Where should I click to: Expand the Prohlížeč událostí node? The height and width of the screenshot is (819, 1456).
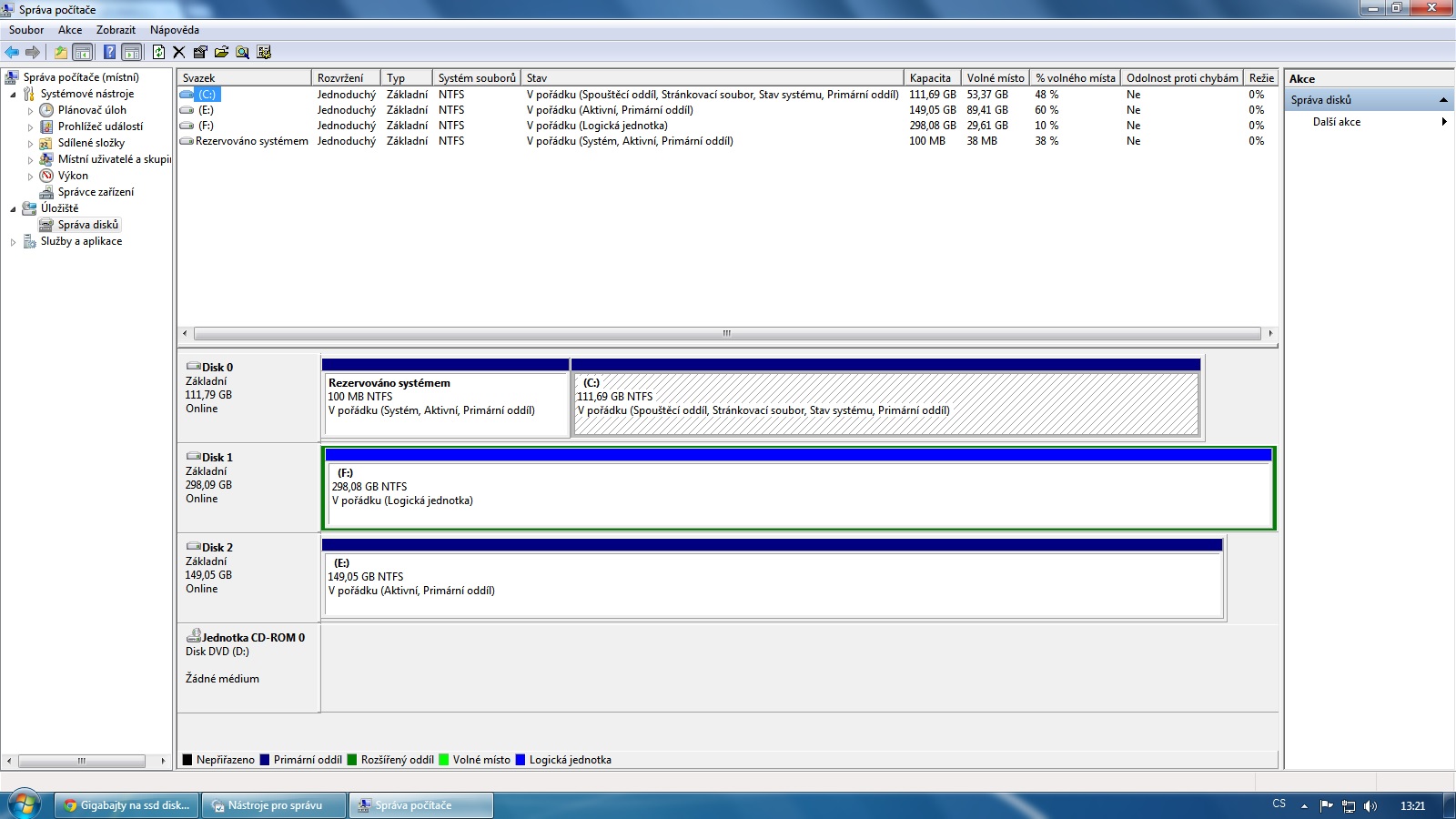click(30, 126)
